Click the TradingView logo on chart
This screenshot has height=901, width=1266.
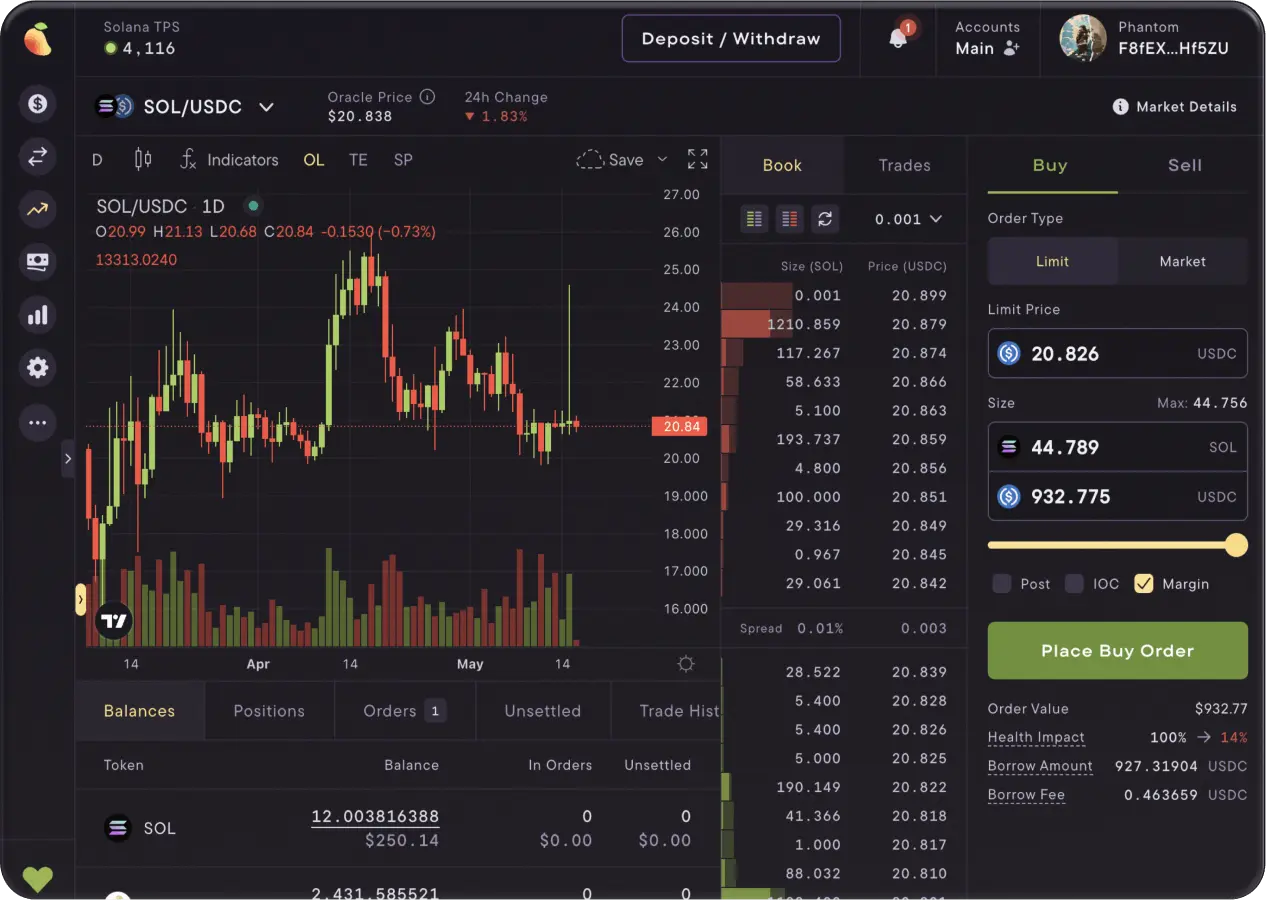click(114, 621)
